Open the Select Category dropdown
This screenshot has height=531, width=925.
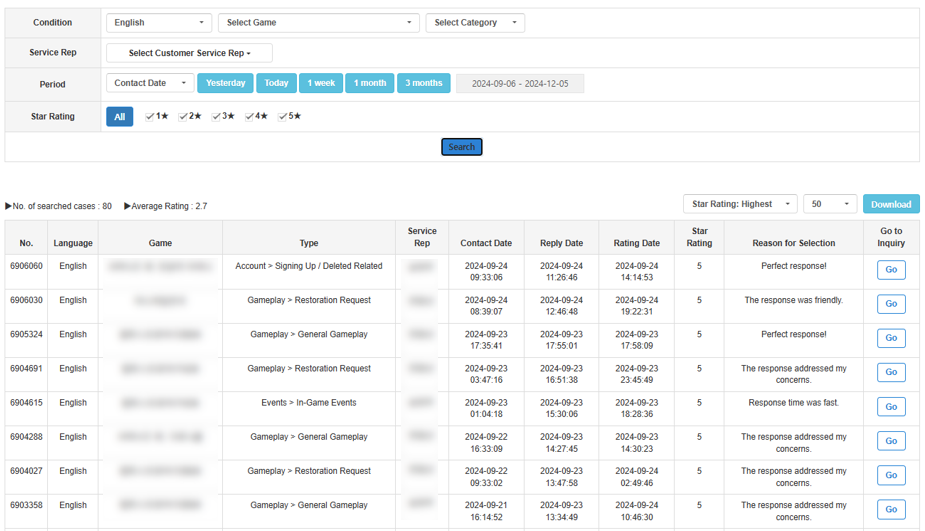pyautogui.click(x=474, y=23)
